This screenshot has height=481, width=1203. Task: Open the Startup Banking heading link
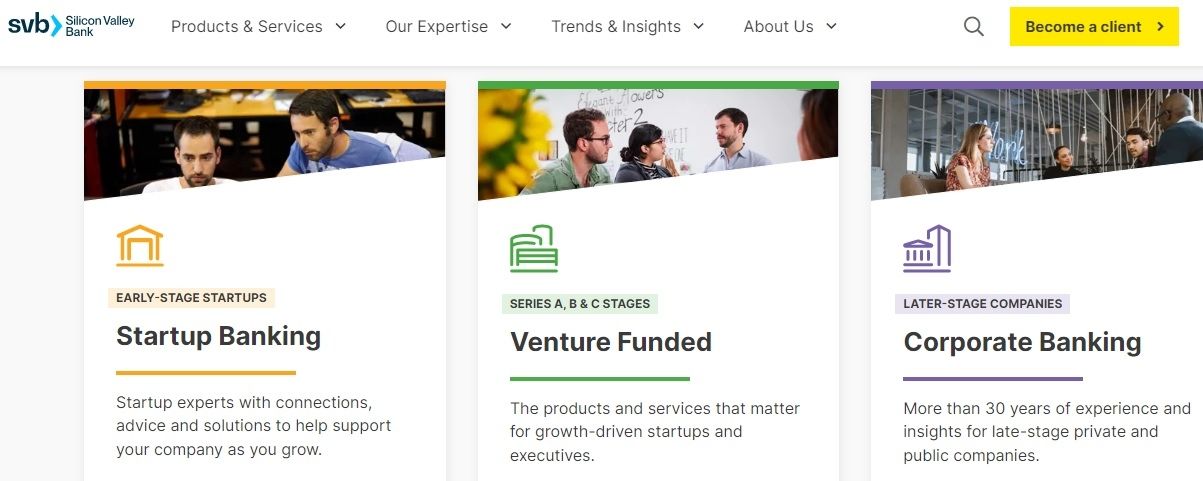pyautogui.click(x=218, y=336)
